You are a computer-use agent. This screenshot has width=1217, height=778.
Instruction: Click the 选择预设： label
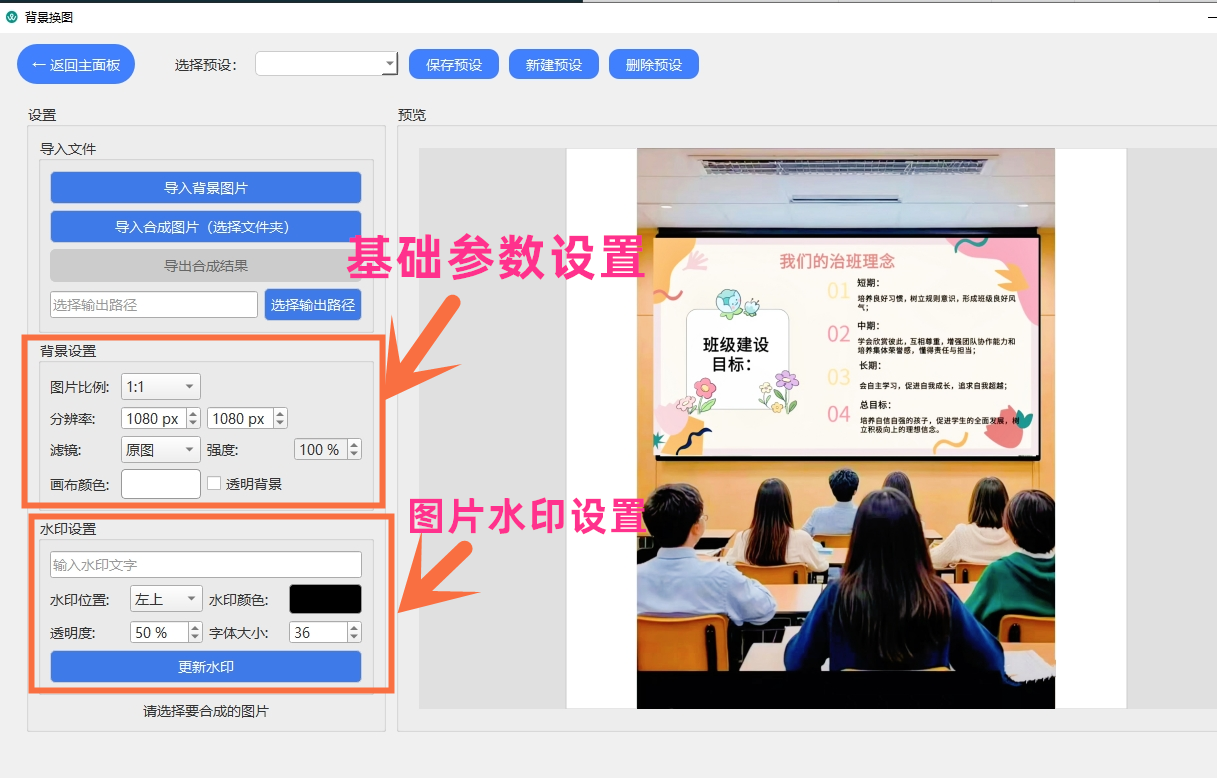pos(207,65)
